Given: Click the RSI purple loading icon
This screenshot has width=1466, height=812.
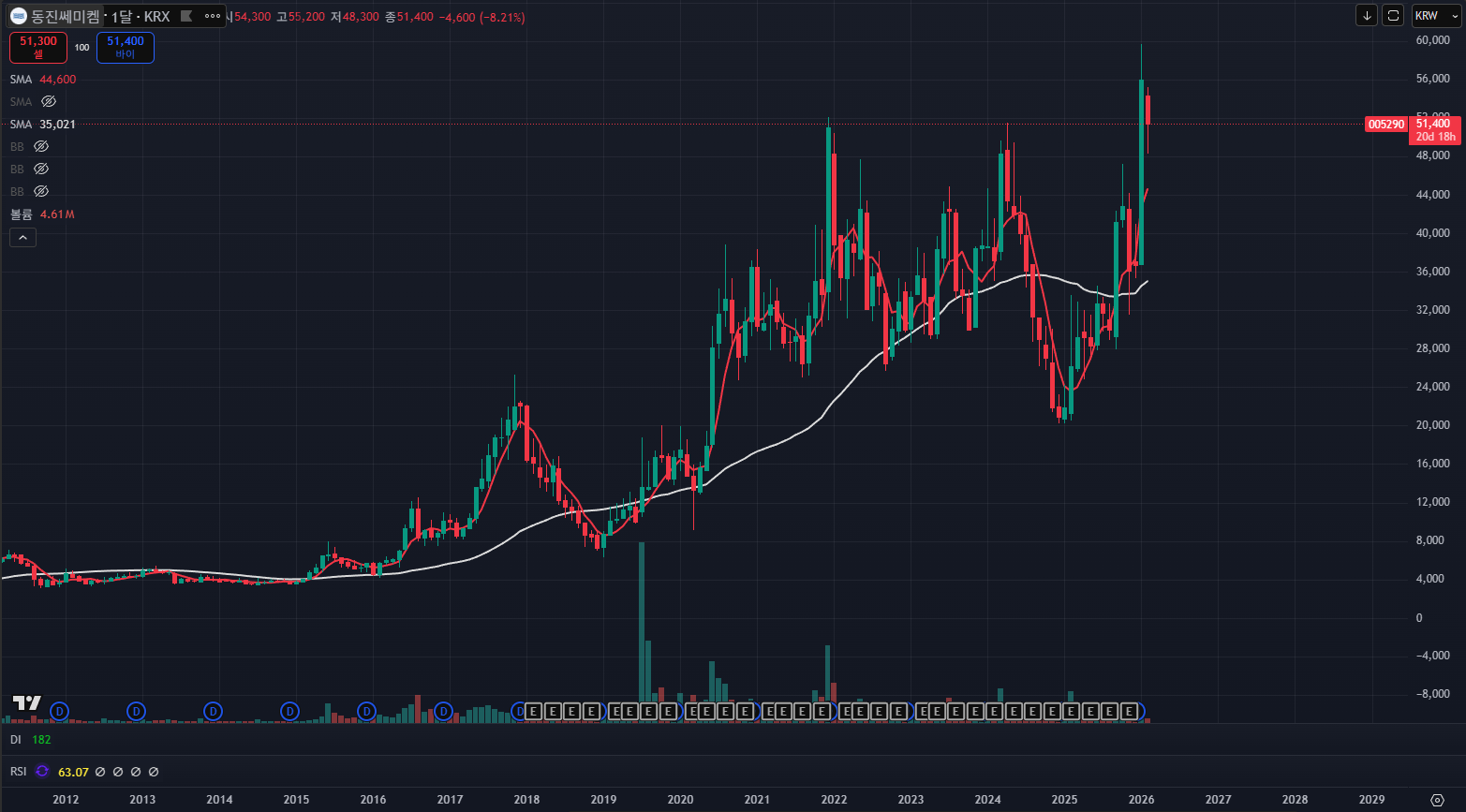Looking at the screenshot, I should tap(41, 772).
